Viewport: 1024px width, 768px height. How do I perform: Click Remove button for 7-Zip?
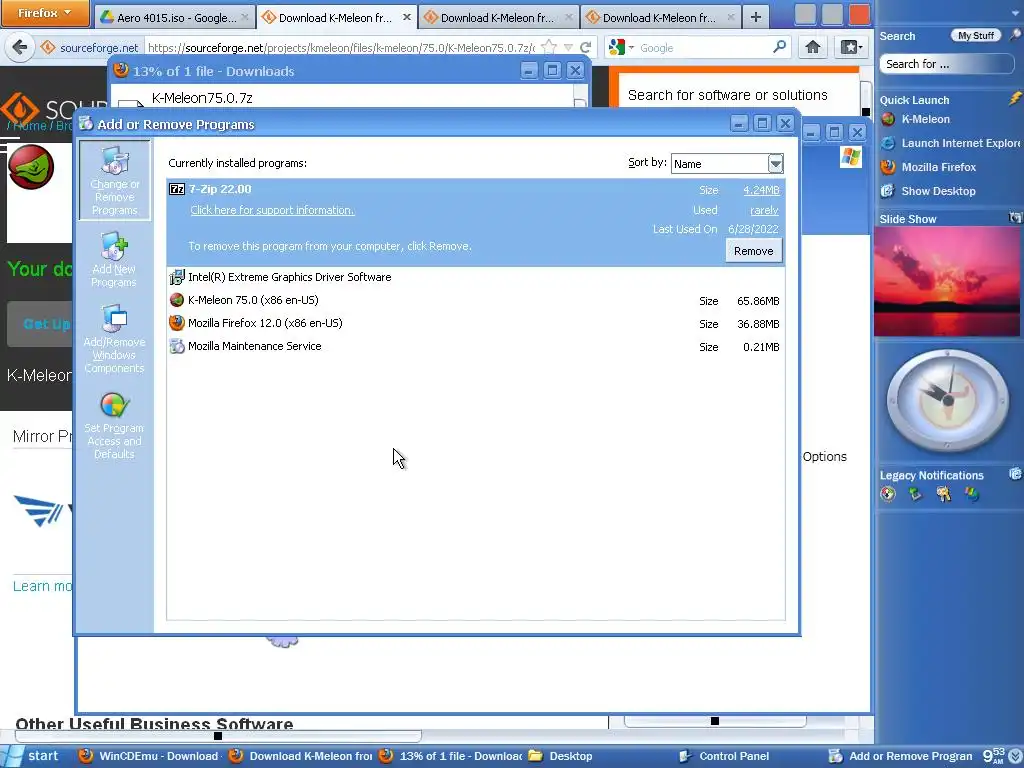point(754,251)
